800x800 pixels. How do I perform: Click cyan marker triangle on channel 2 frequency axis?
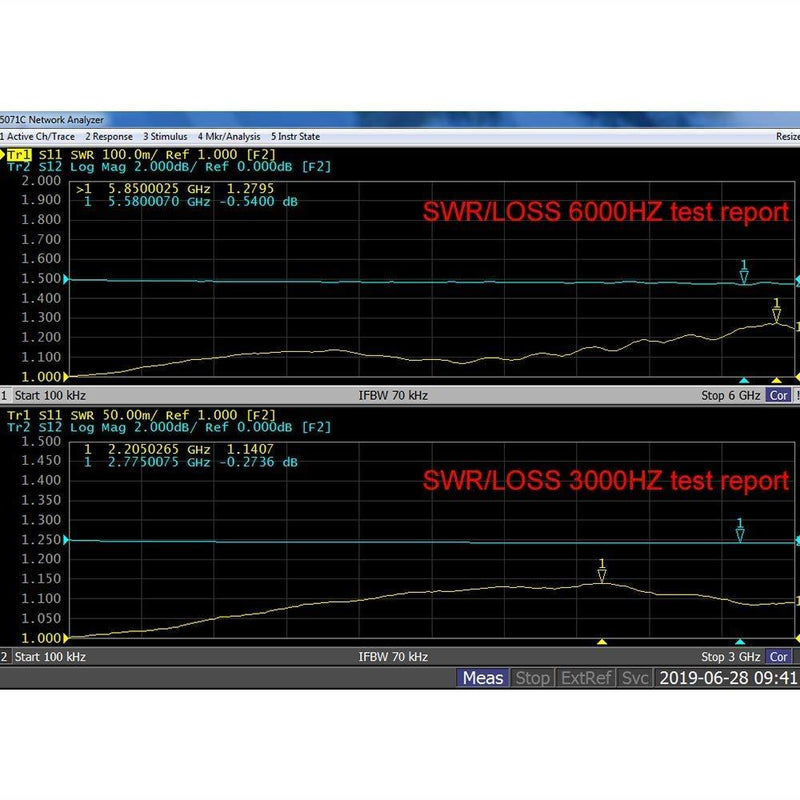[740, 641]
